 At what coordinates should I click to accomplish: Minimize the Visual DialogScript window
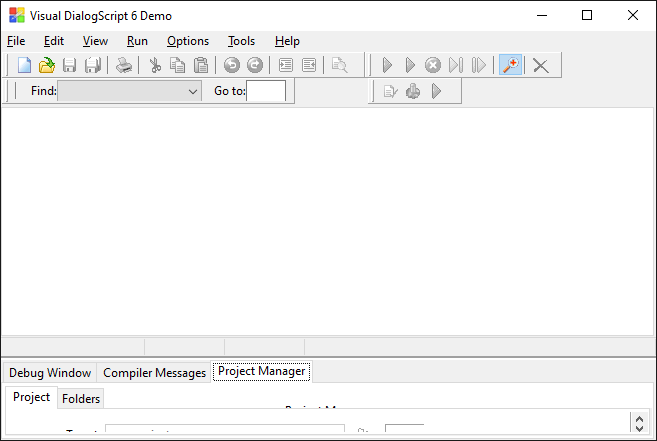542,16
